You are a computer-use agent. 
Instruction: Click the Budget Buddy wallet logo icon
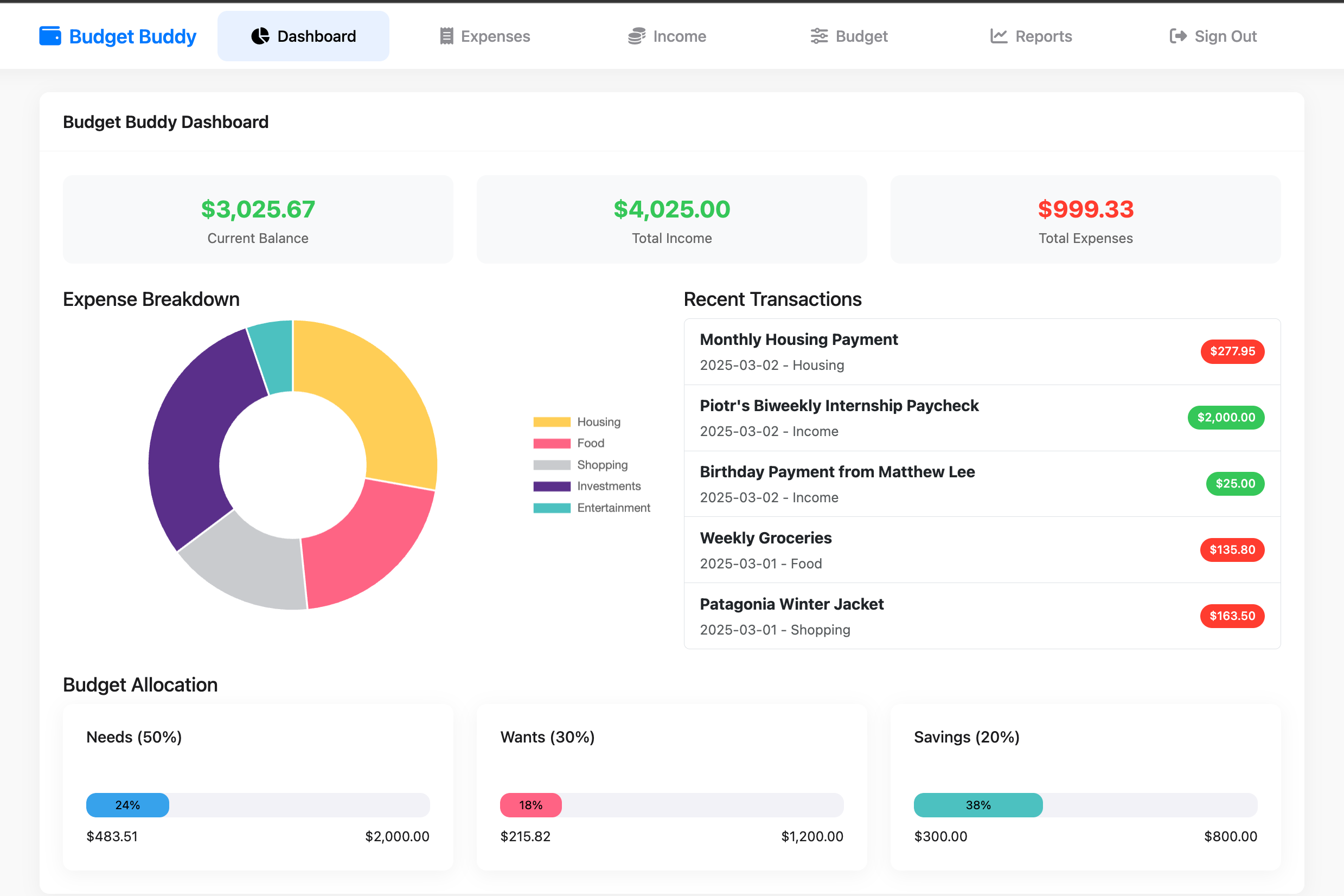click(x=50, y=35)
